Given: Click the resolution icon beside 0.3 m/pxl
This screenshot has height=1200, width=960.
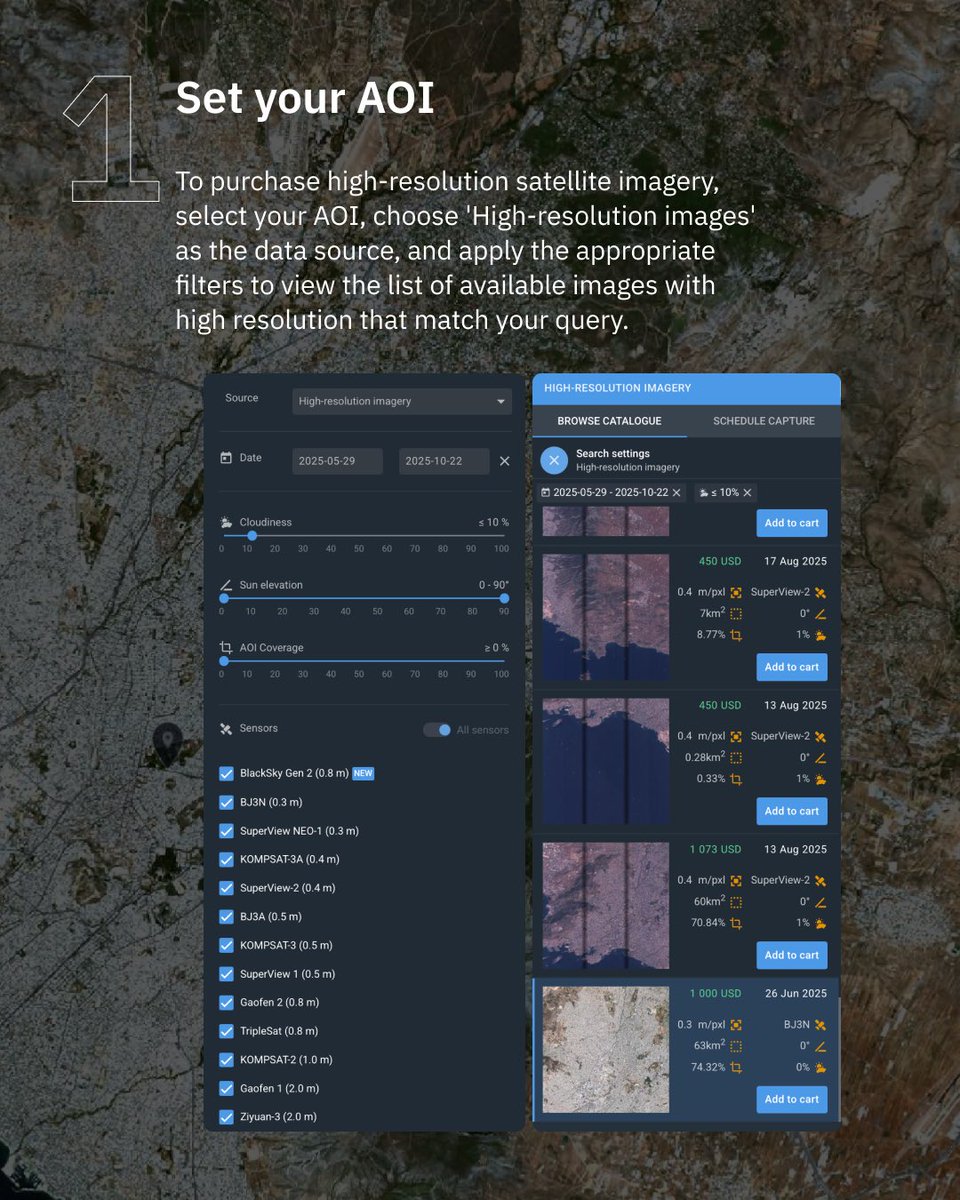Looking at the screenshot, I should pos(736,1024).
